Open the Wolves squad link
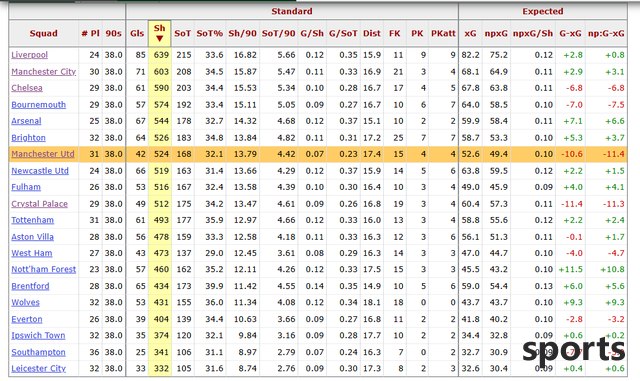The width and height of the screenshot is (640, 381). coord(25,303)
